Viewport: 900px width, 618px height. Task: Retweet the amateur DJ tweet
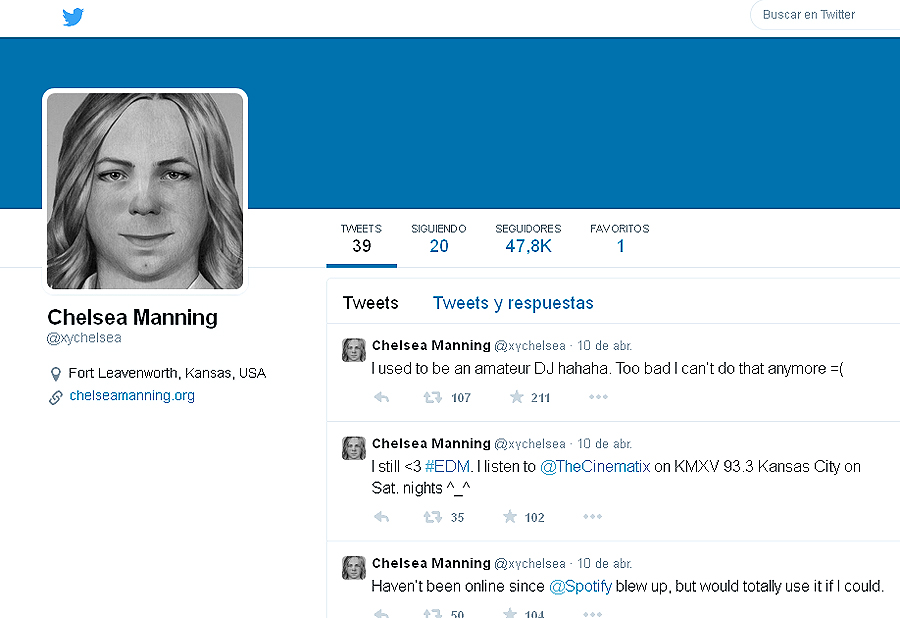pyautogui.click(x=432, y=397)
